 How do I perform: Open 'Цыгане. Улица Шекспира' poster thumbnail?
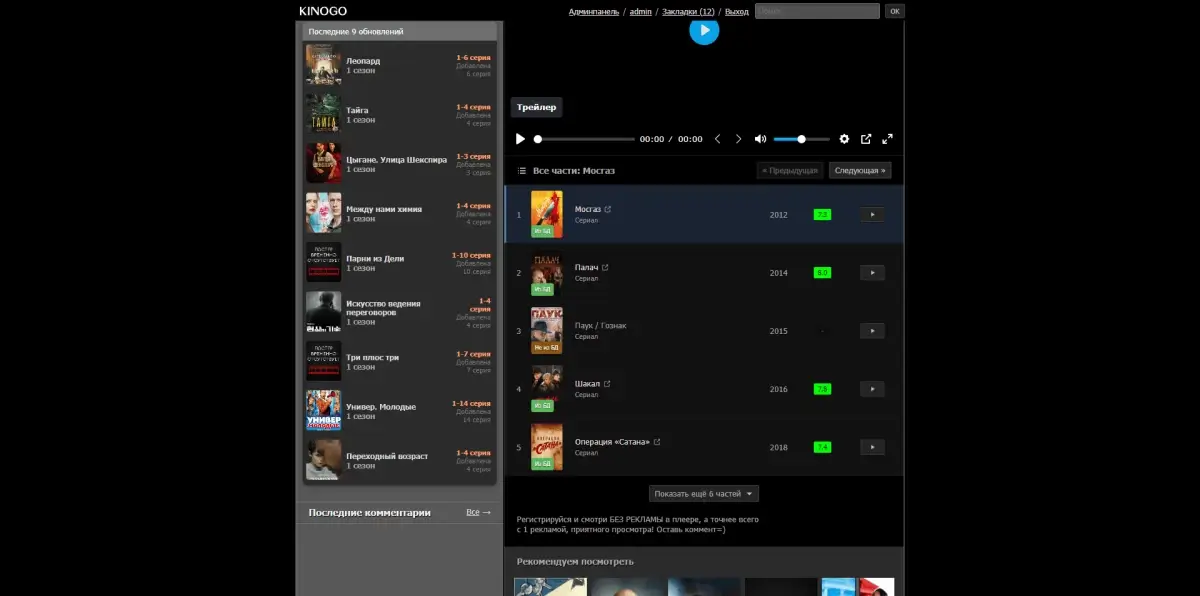323,162
